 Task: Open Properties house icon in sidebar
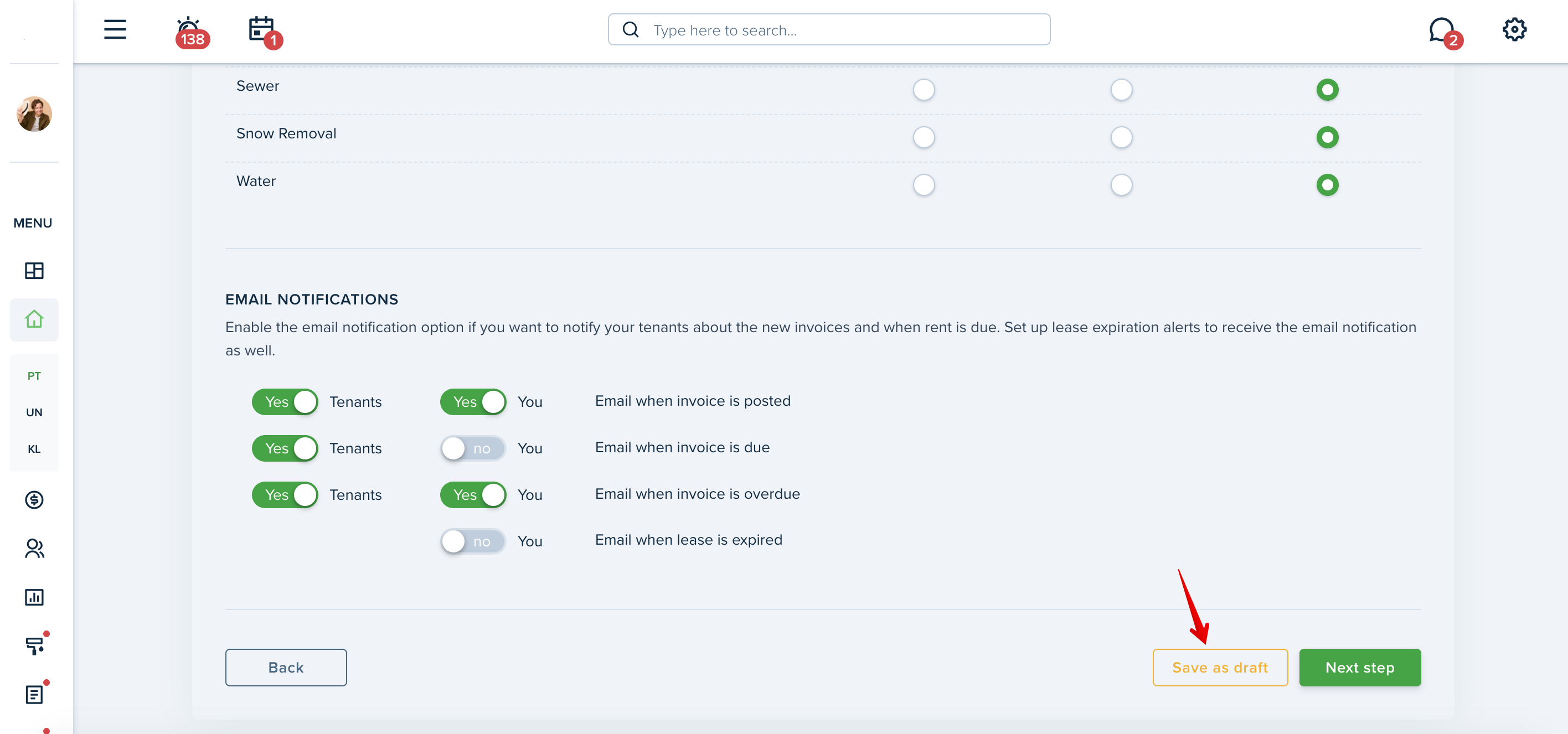coord(34,319)
